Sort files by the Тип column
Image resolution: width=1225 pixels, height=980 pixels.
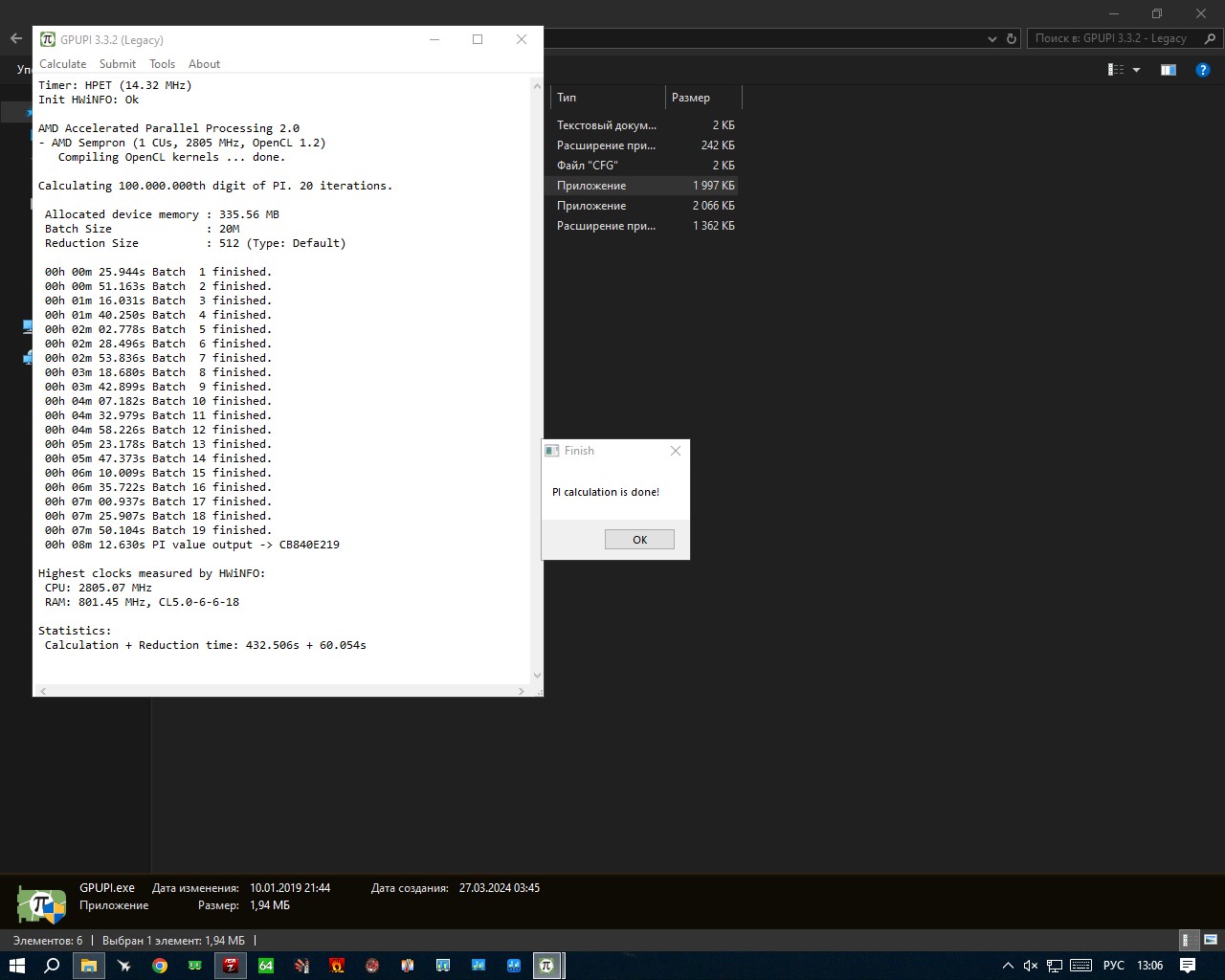[x=608, y=98]
